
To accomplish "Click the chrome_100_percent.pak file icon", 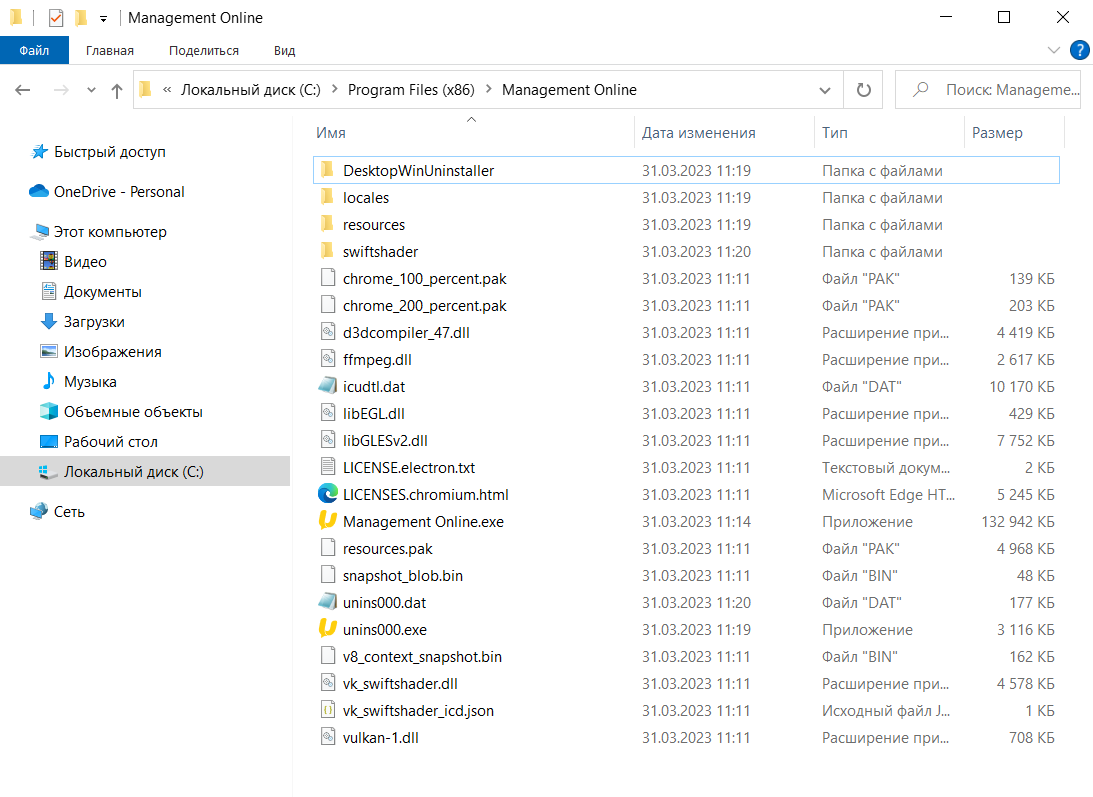I will (328, 278).
